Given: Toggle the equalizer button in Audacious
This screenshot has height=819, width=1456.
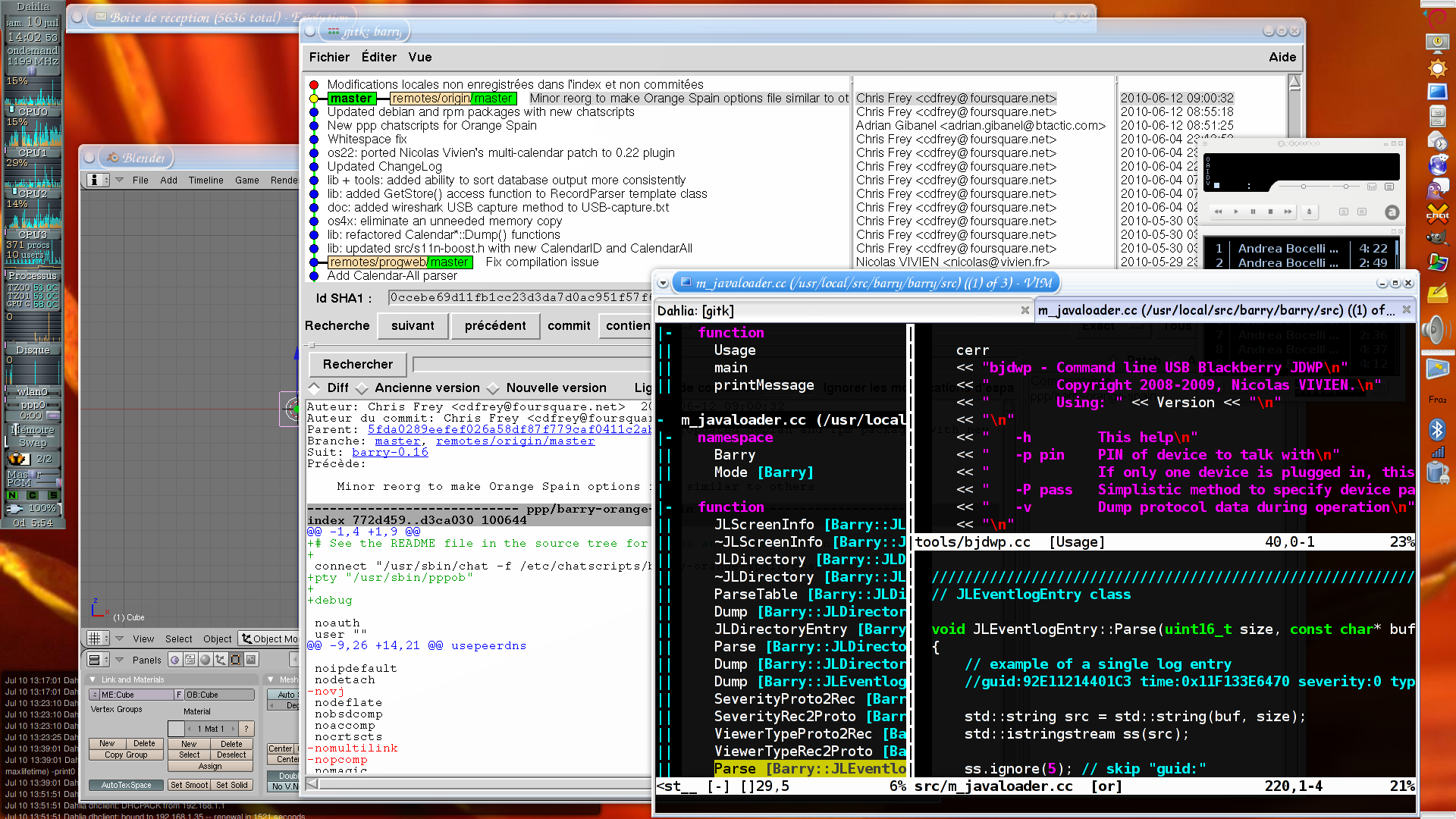Looking at the screenshot, I should pos(1372,187).
